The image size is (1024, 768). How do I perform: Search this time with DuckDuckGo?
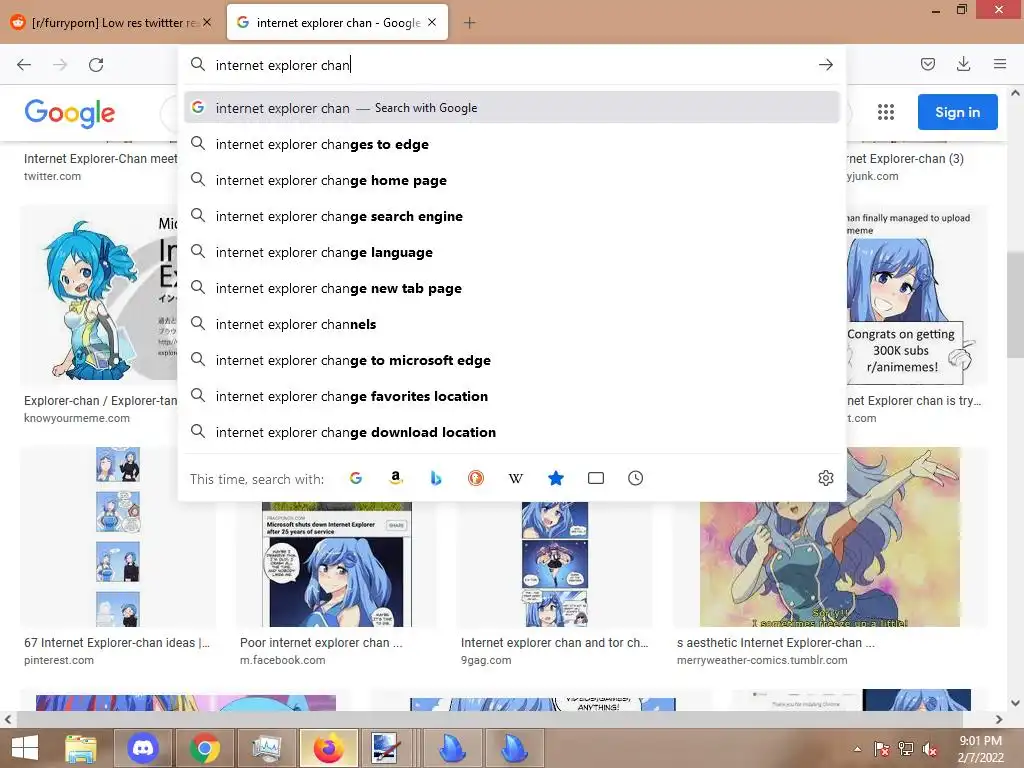point(475,478)
